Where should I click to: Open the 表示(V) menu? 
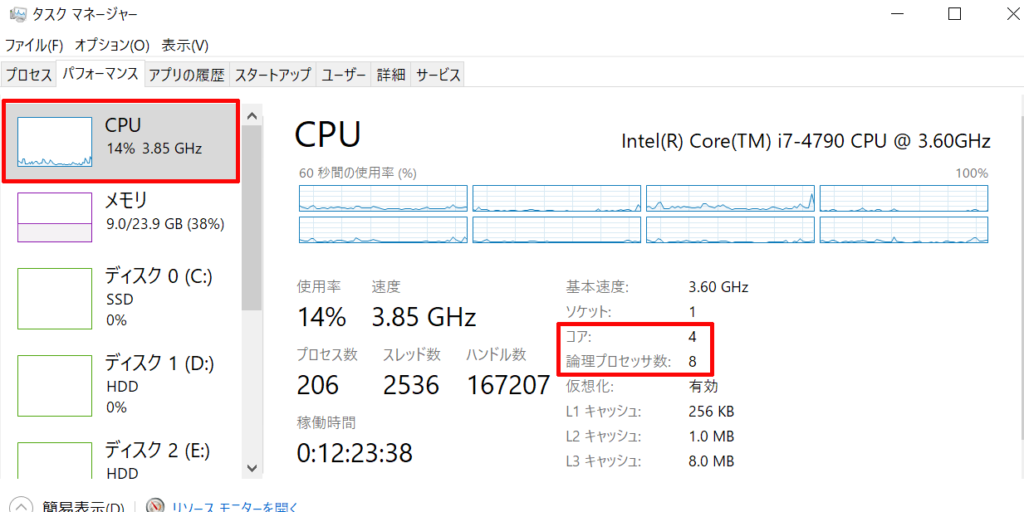pos(185,45)
